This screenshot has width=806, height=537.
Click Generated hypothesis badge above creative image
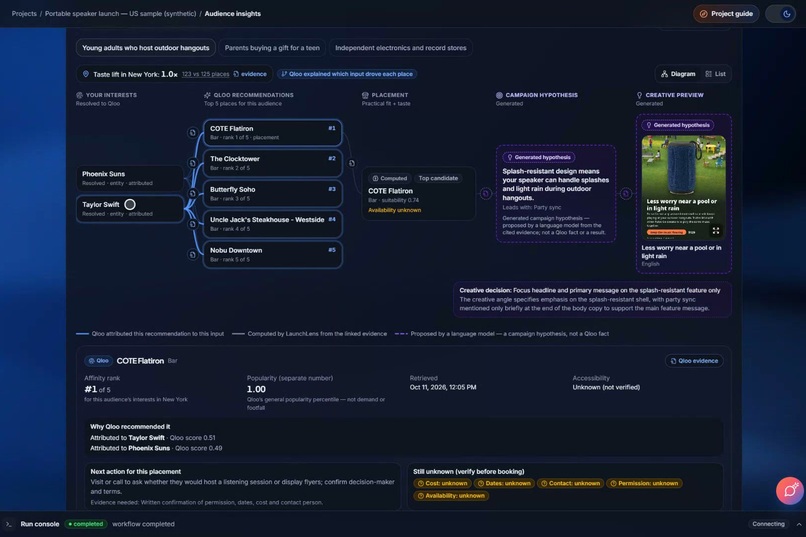pyautogui.click(x=678, y=125)
